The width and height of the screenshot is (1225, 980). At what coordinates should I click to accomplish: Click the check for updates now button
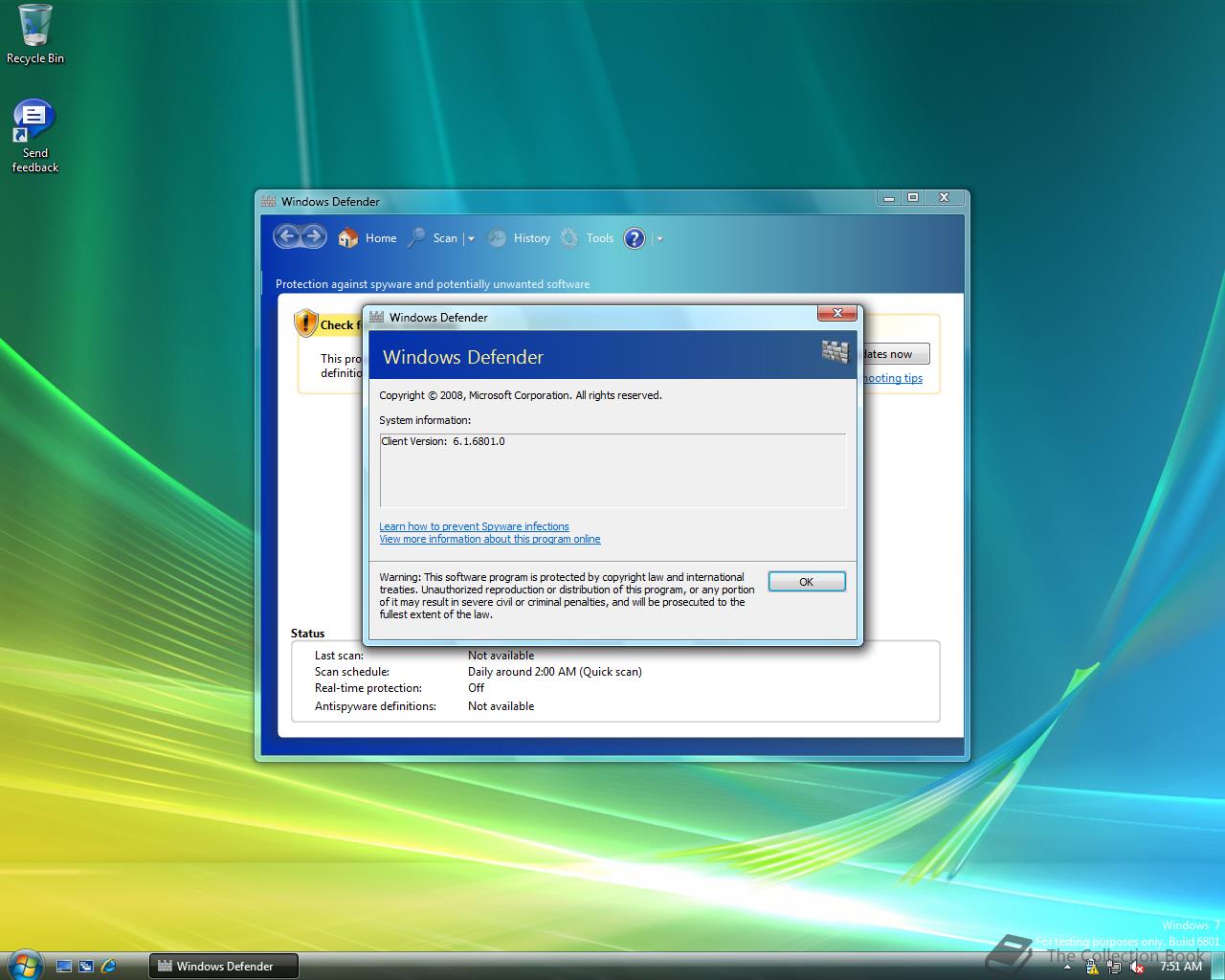pyautogui.click(x=896, y=354)
